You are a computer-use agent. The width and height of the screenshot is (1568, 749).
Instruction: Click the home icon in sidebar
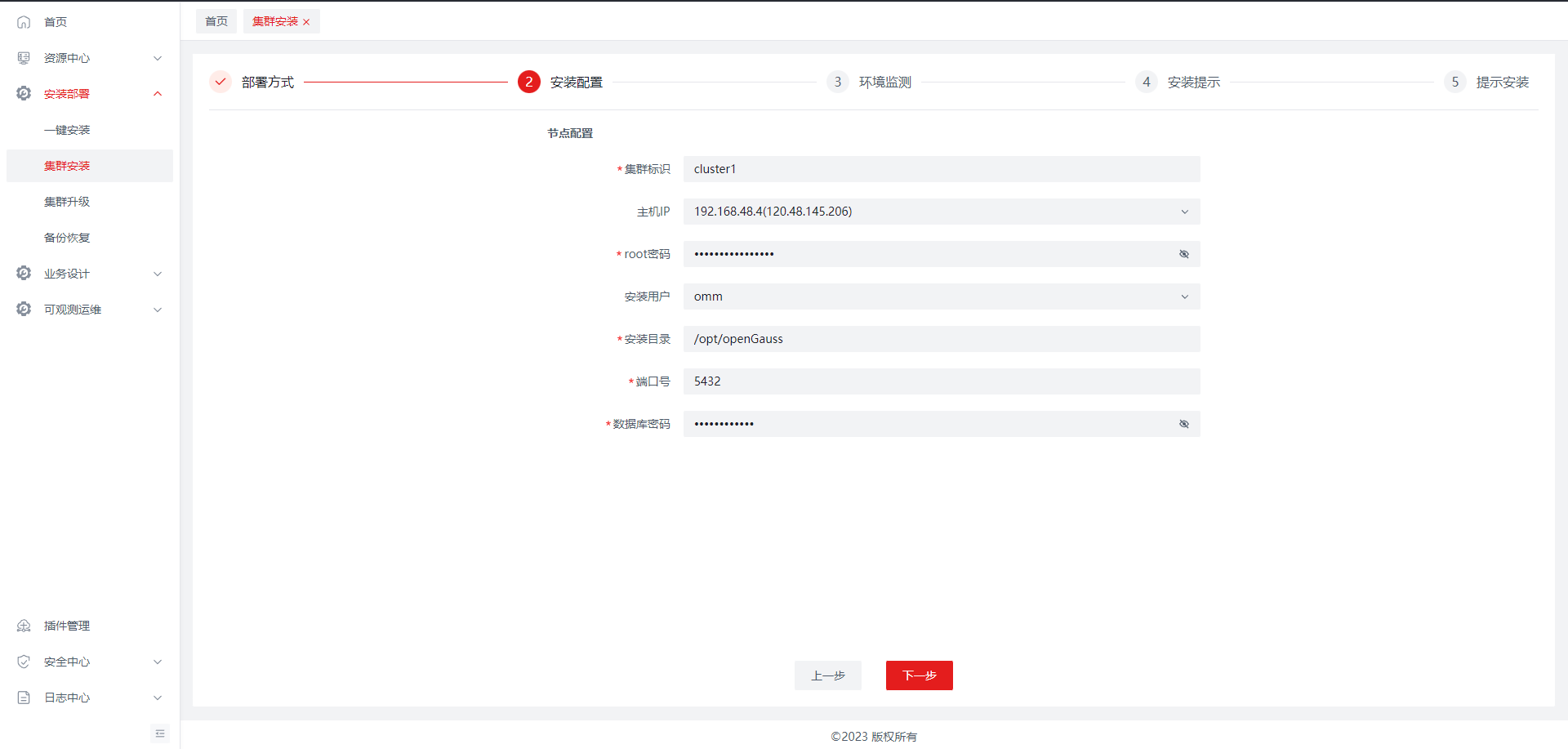(24, 22)
